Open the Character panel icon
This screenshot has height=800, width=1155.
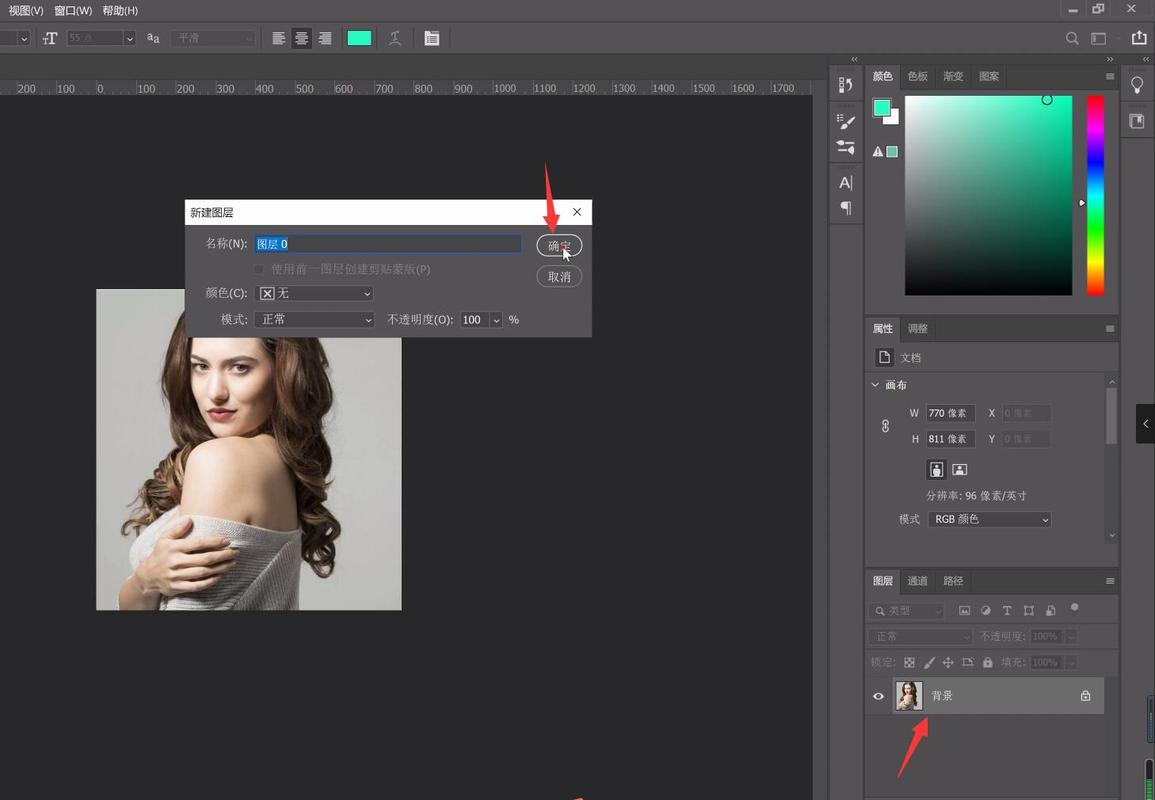(846, 182)
